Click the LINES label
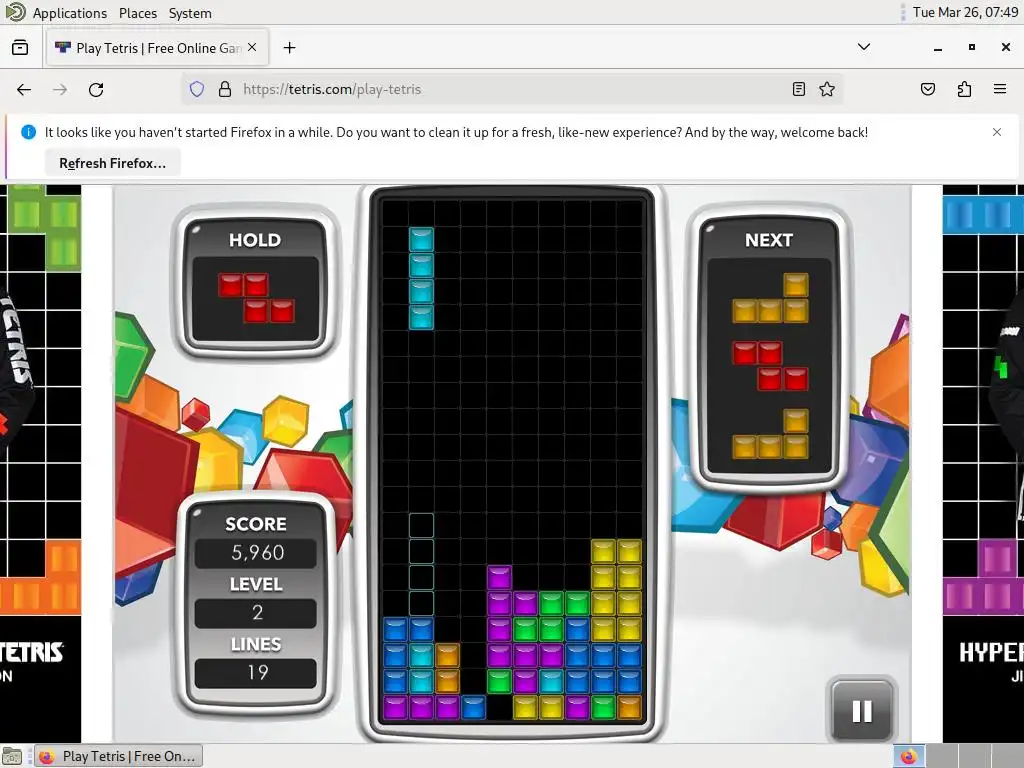 pos(256,645)
